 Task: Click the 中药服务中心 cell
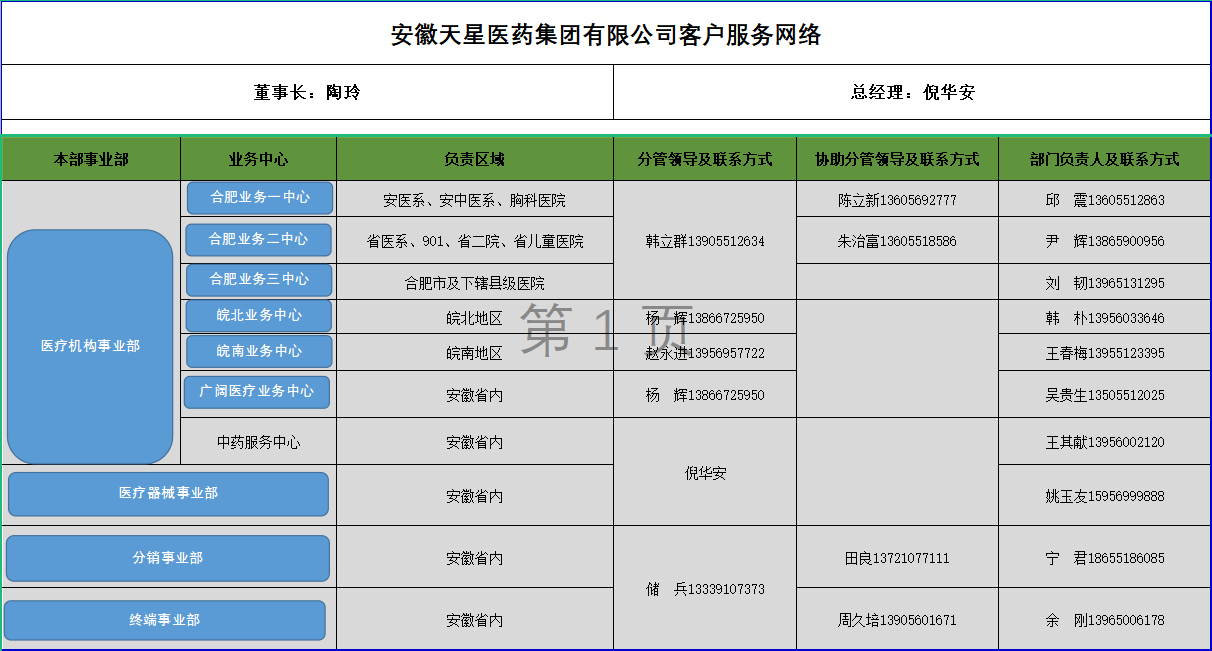point(259,442)
